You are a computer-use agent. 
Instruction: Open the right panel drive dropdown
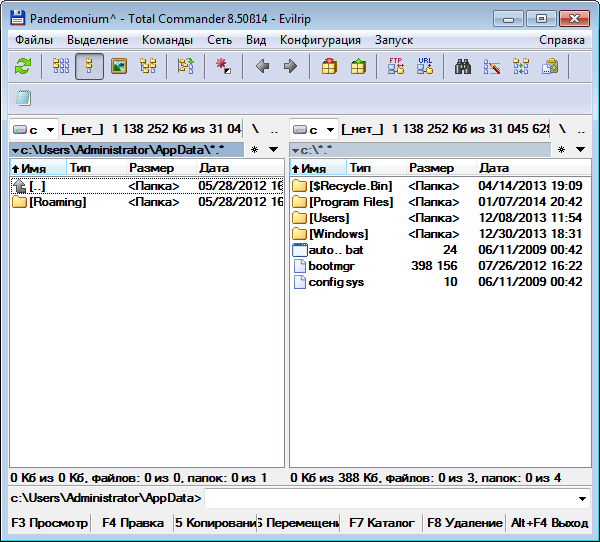tap(313, 129)
